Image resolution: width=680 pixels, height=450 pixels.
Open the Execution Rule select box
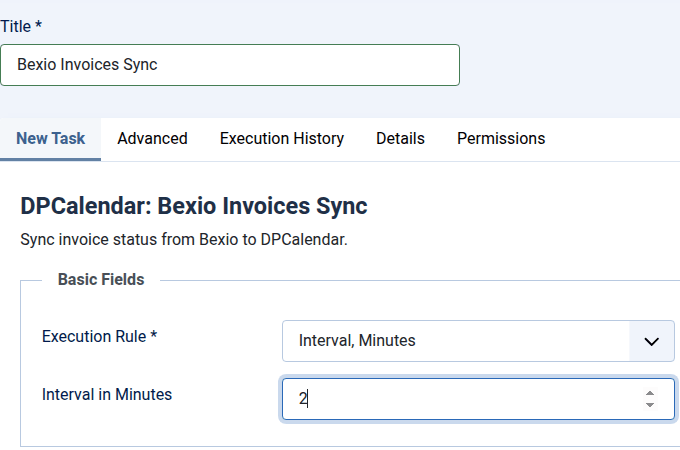[x=455, y=341]
